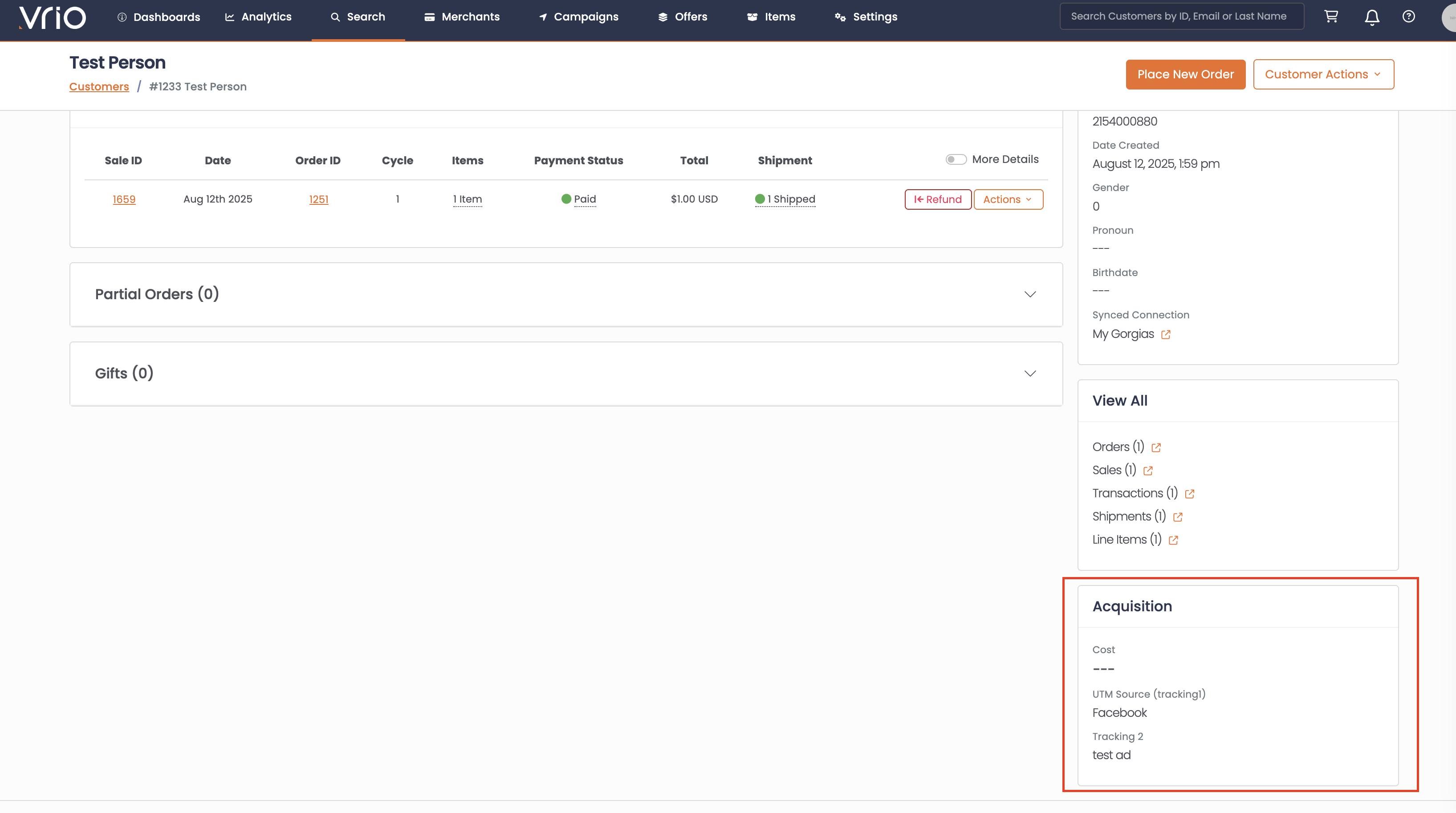Open the help question mark icon
Image resolution: width=1456 pixels, height=813 pixels.
[1408, 16]
